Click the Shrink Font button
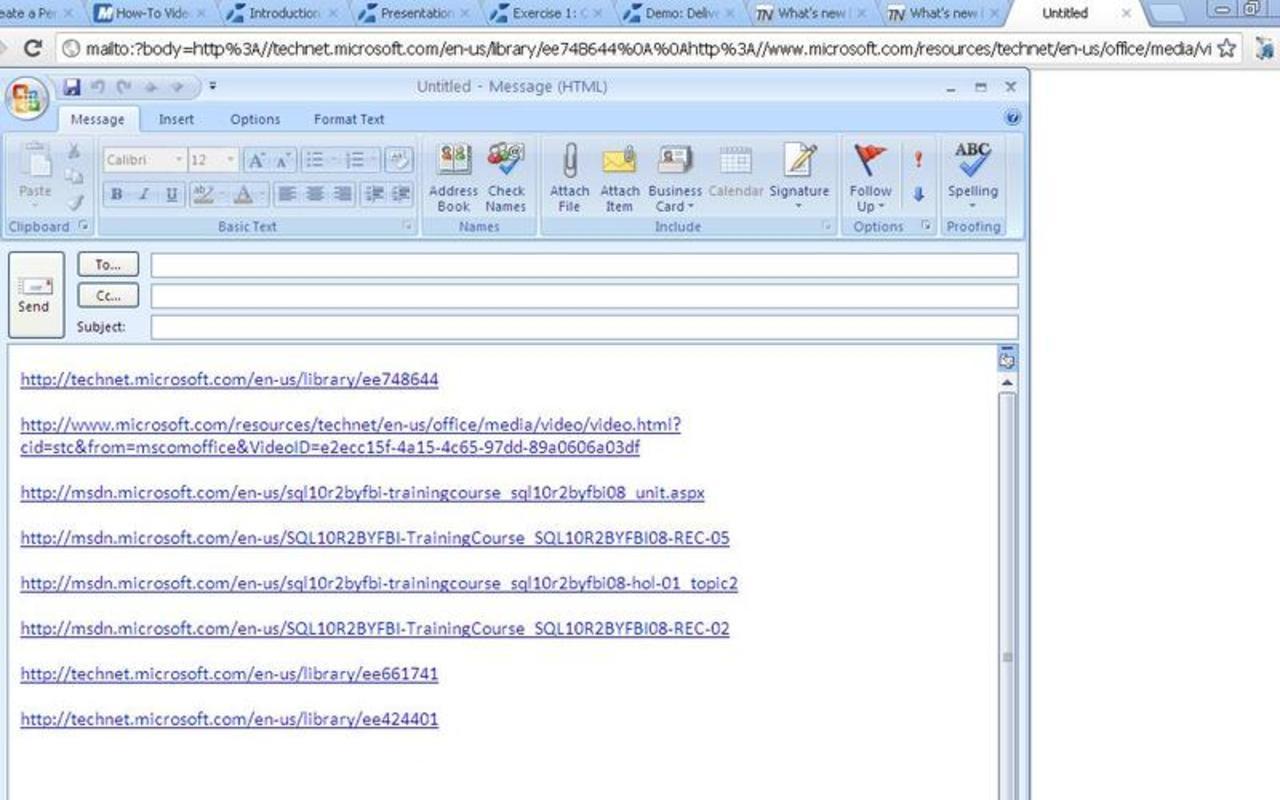 pyautogui.click(x=283, y=160)
